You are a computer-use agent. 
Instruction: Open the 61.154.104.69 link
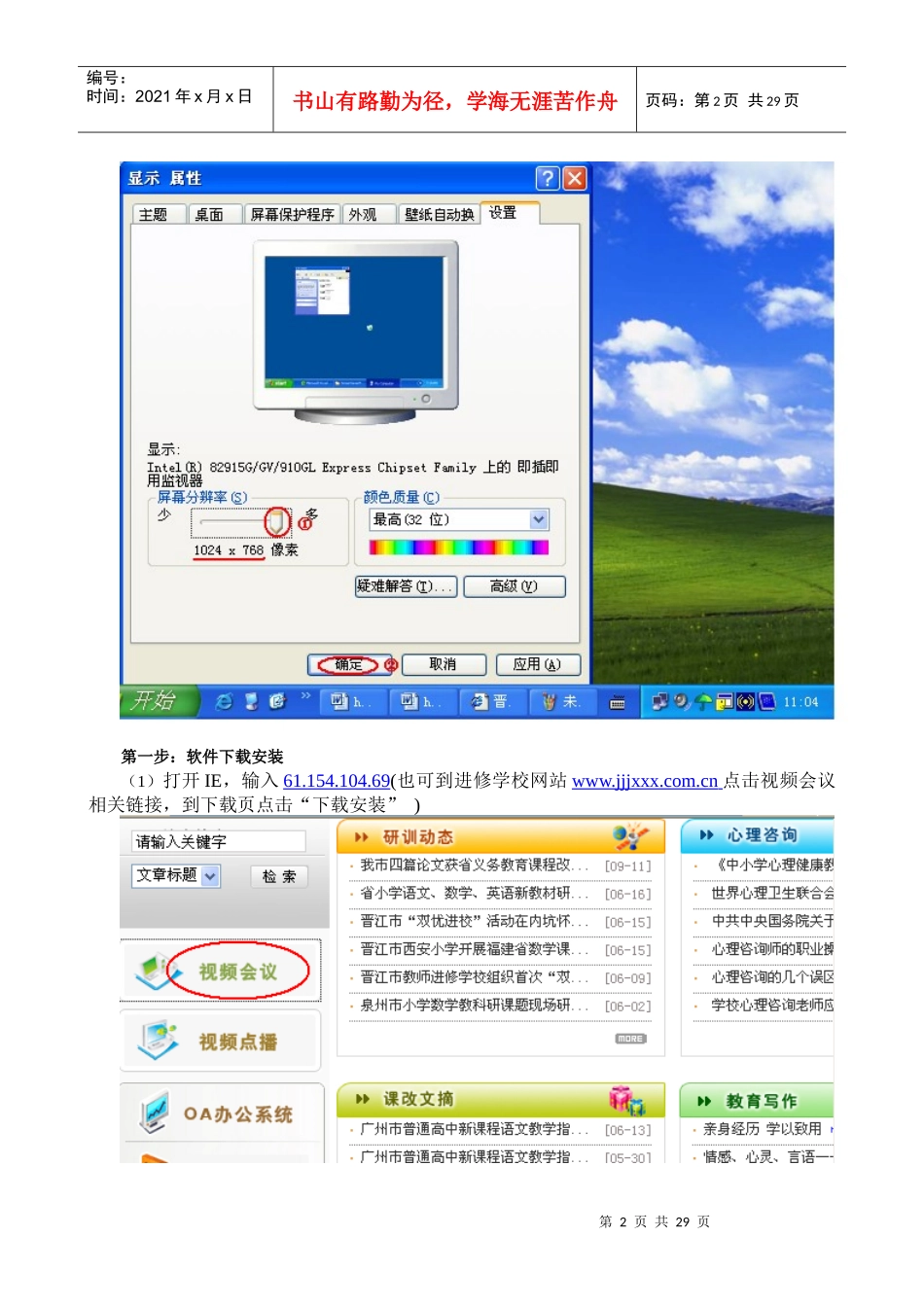click(337, 781)
